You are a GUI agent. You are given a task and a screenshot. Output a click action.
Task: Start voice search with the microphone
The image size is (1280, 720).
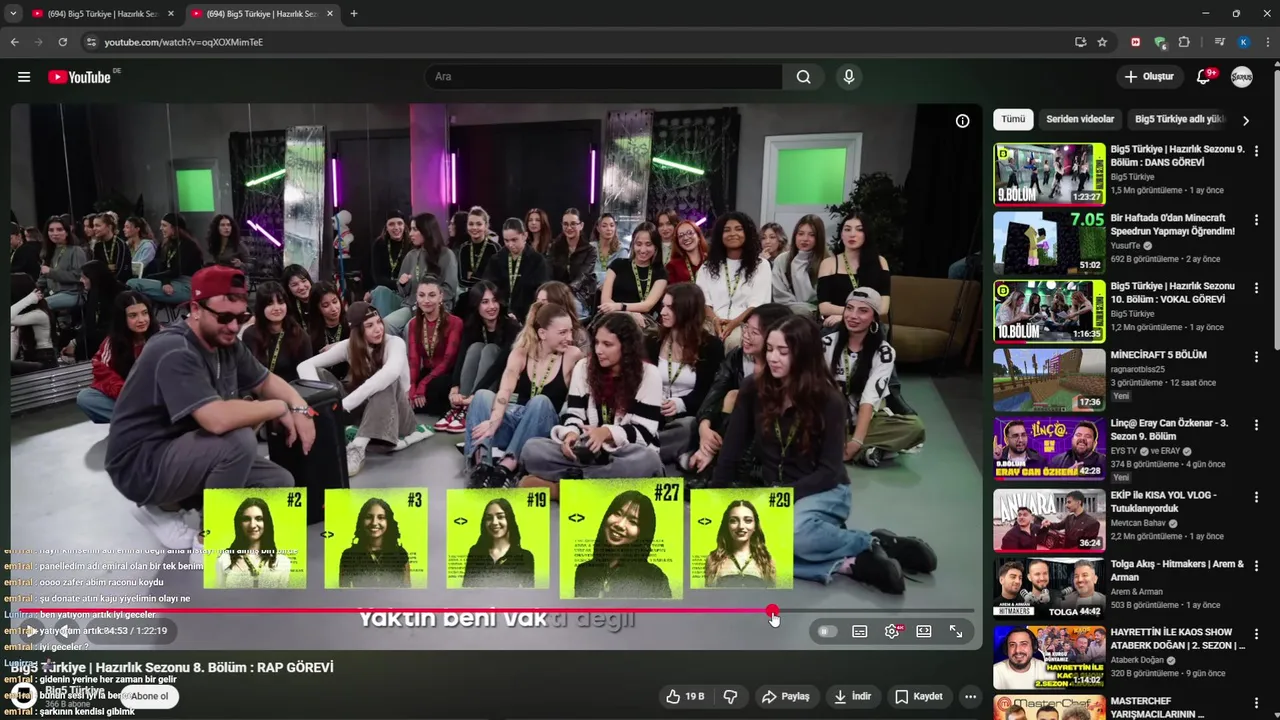(849, 77)
